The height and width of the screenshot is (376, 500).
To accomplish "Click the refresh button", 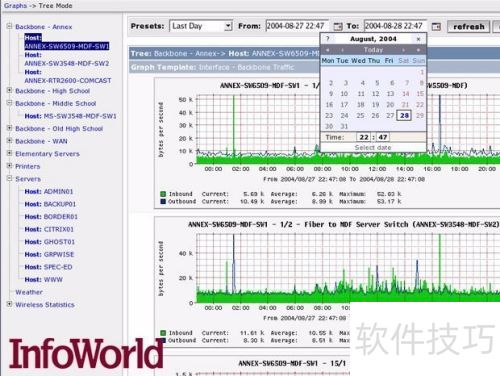I will 469,27.
